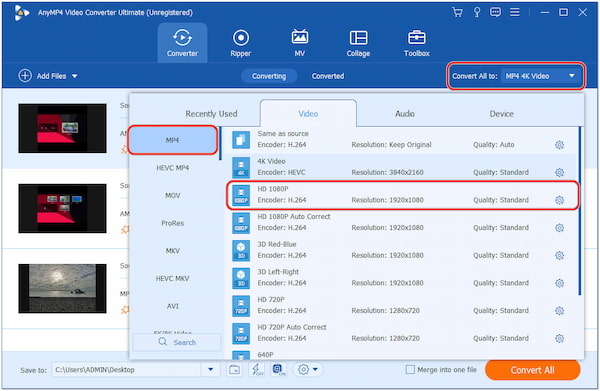Click the register key icon
600x391 pixels.
[x=477, y=12]
